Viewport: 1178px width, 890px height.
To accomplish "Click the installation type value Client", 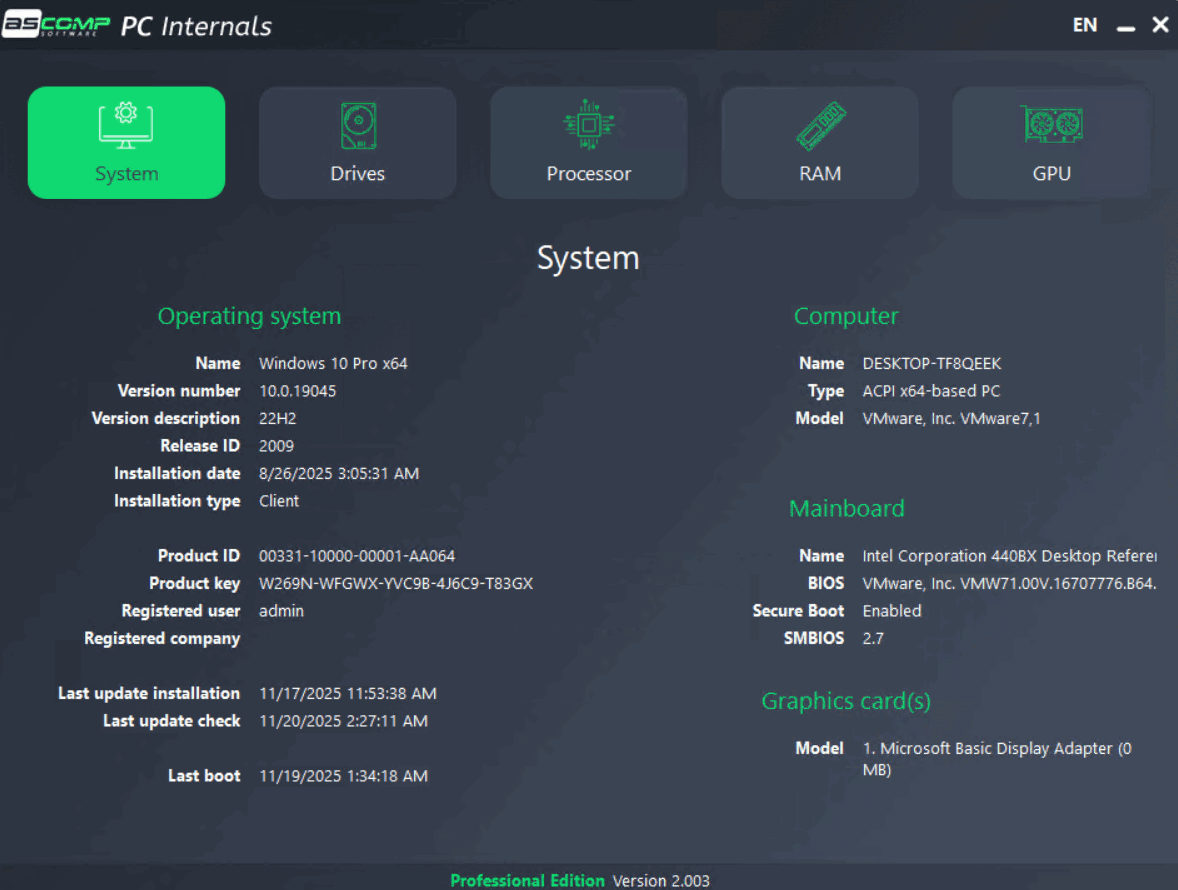I will tap(279, 501).
